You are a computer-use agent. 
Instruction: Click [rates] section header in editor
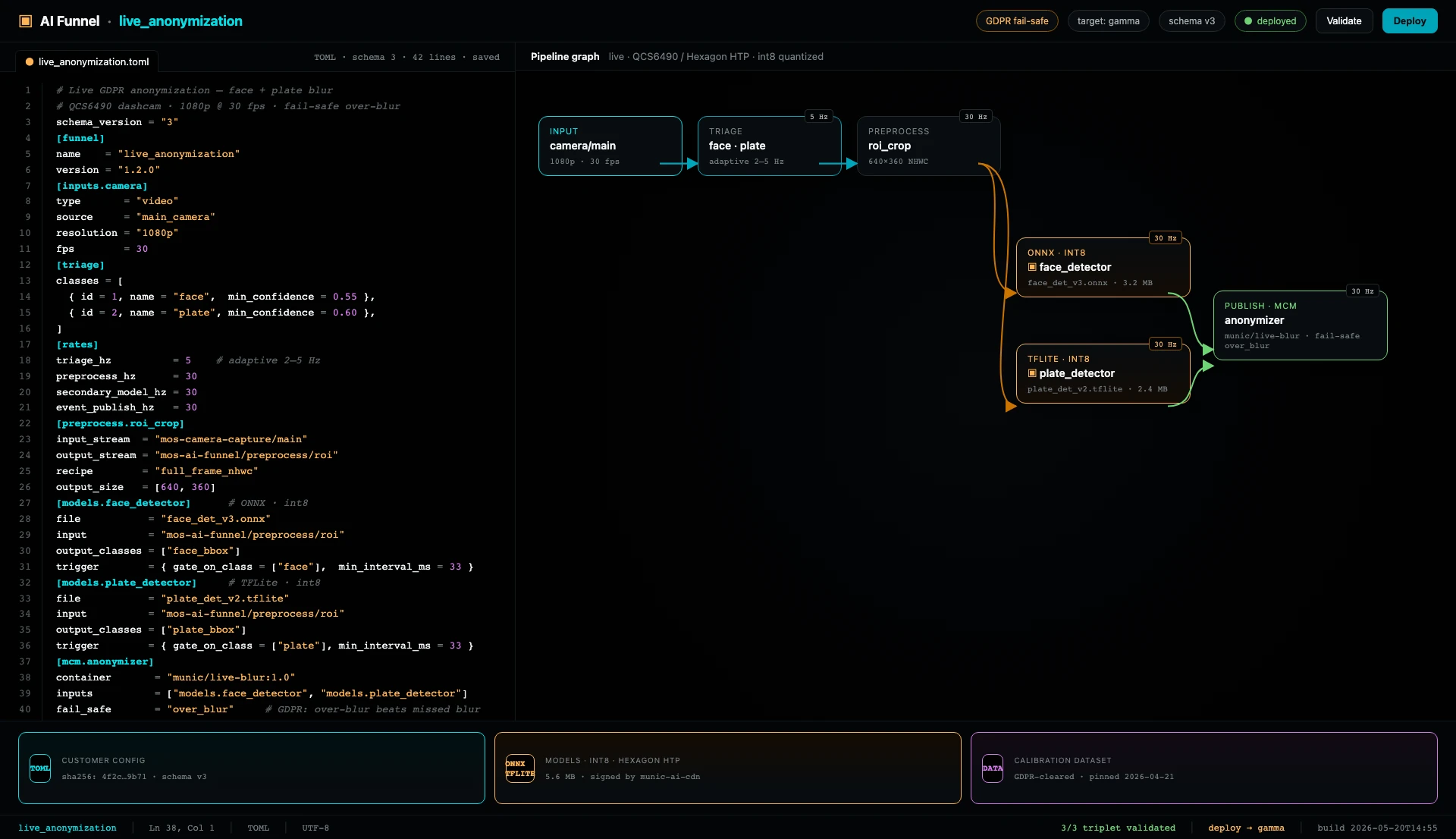click(x=77, y=344)
